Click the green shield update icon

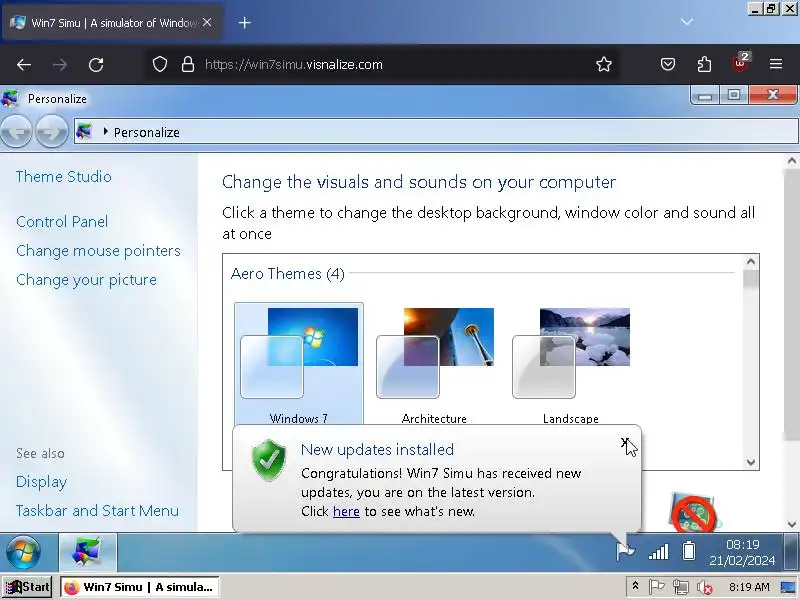[x=269, y=460]
